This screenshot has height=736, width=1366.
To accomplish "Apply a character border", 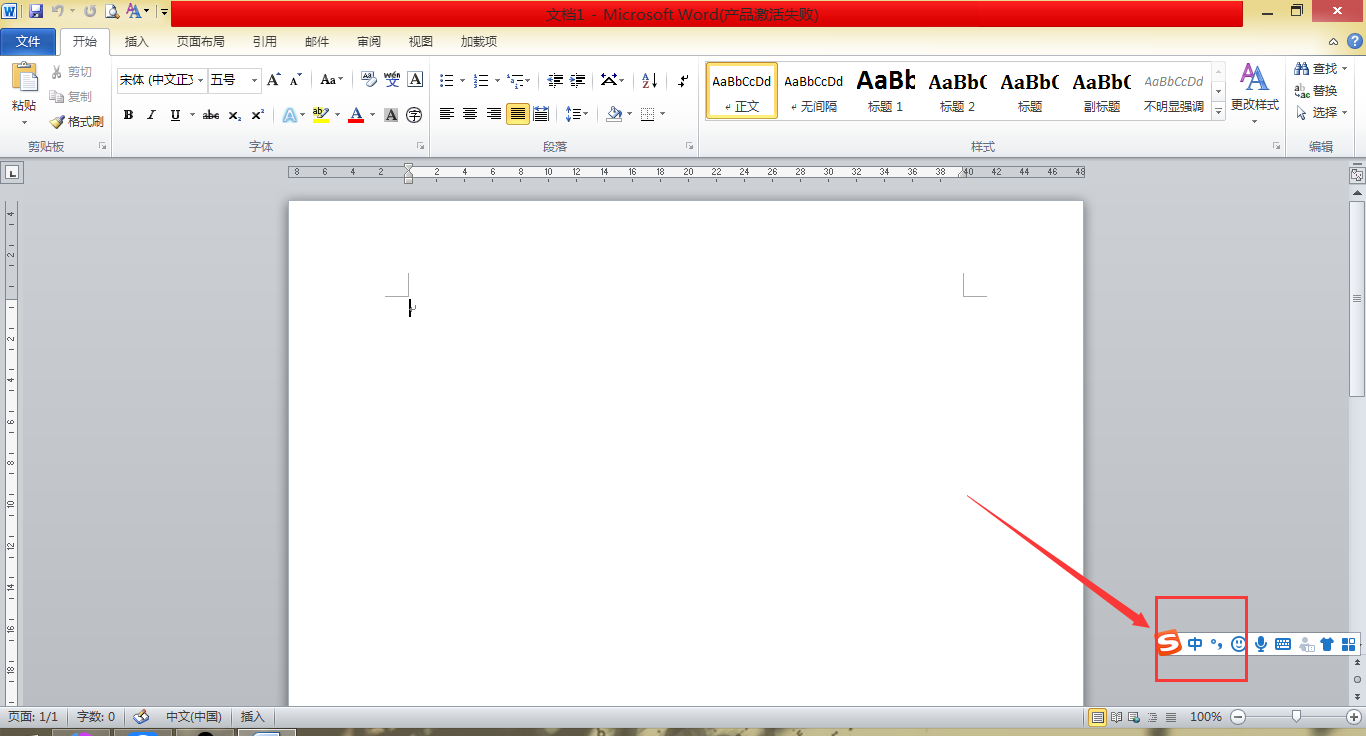I will 415,80.
